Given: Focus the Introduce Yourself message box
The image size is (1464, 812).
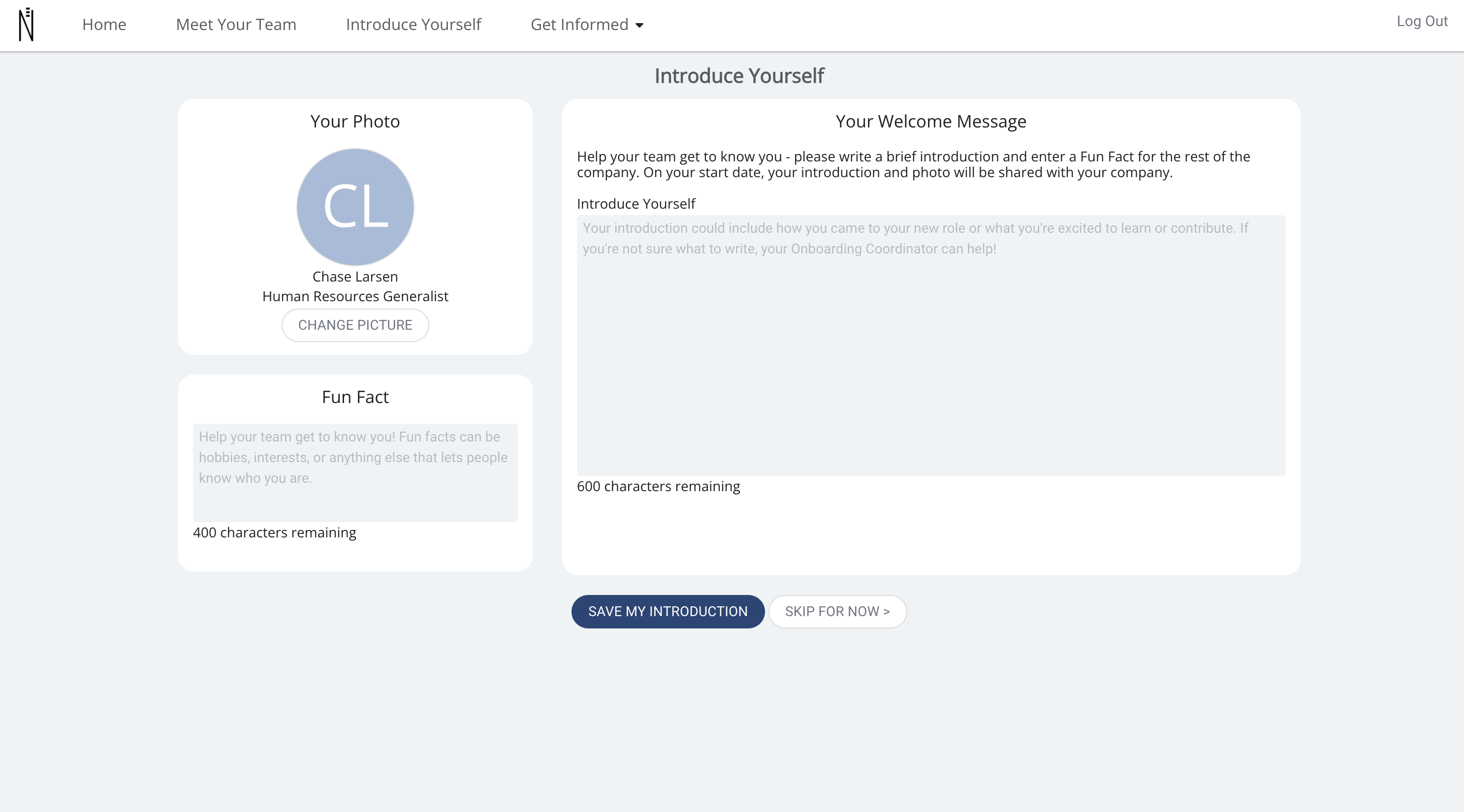Looking at the screenshot, I should point(931,345).
